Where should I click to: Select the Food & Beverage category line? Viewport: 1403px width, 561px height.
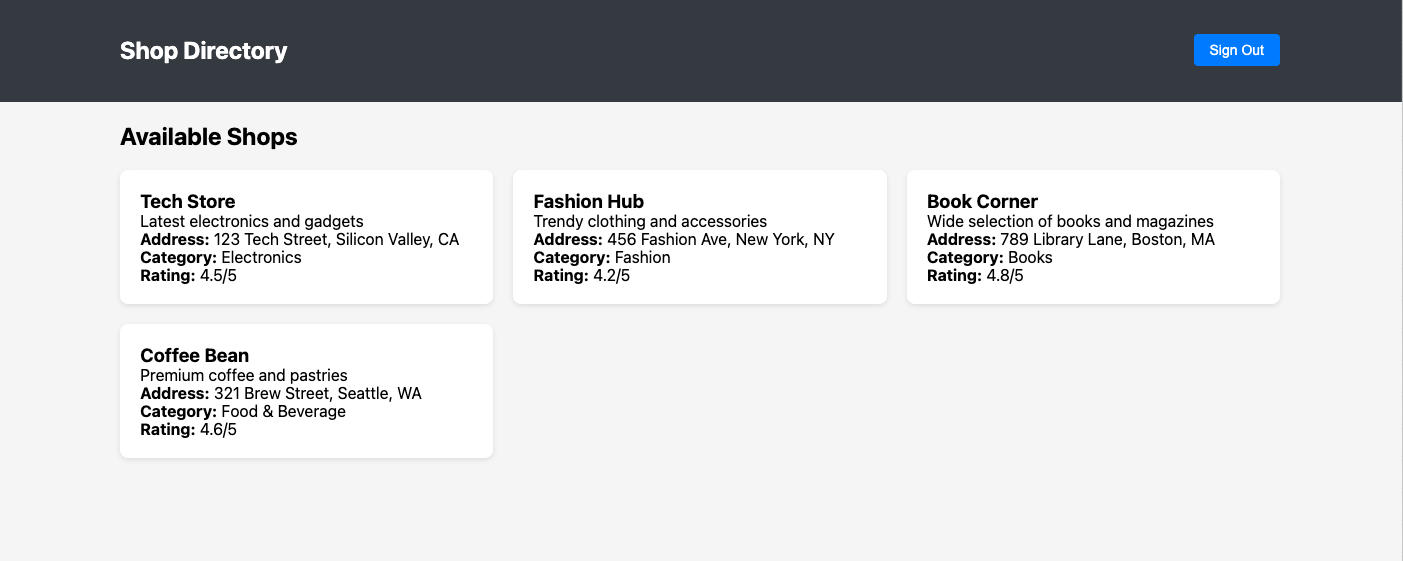(243, 411)
